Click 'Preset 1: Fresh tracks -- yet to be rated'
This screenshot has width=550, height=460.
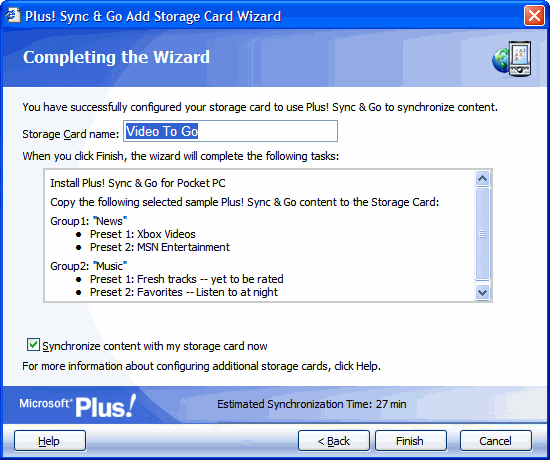[187, 279]
